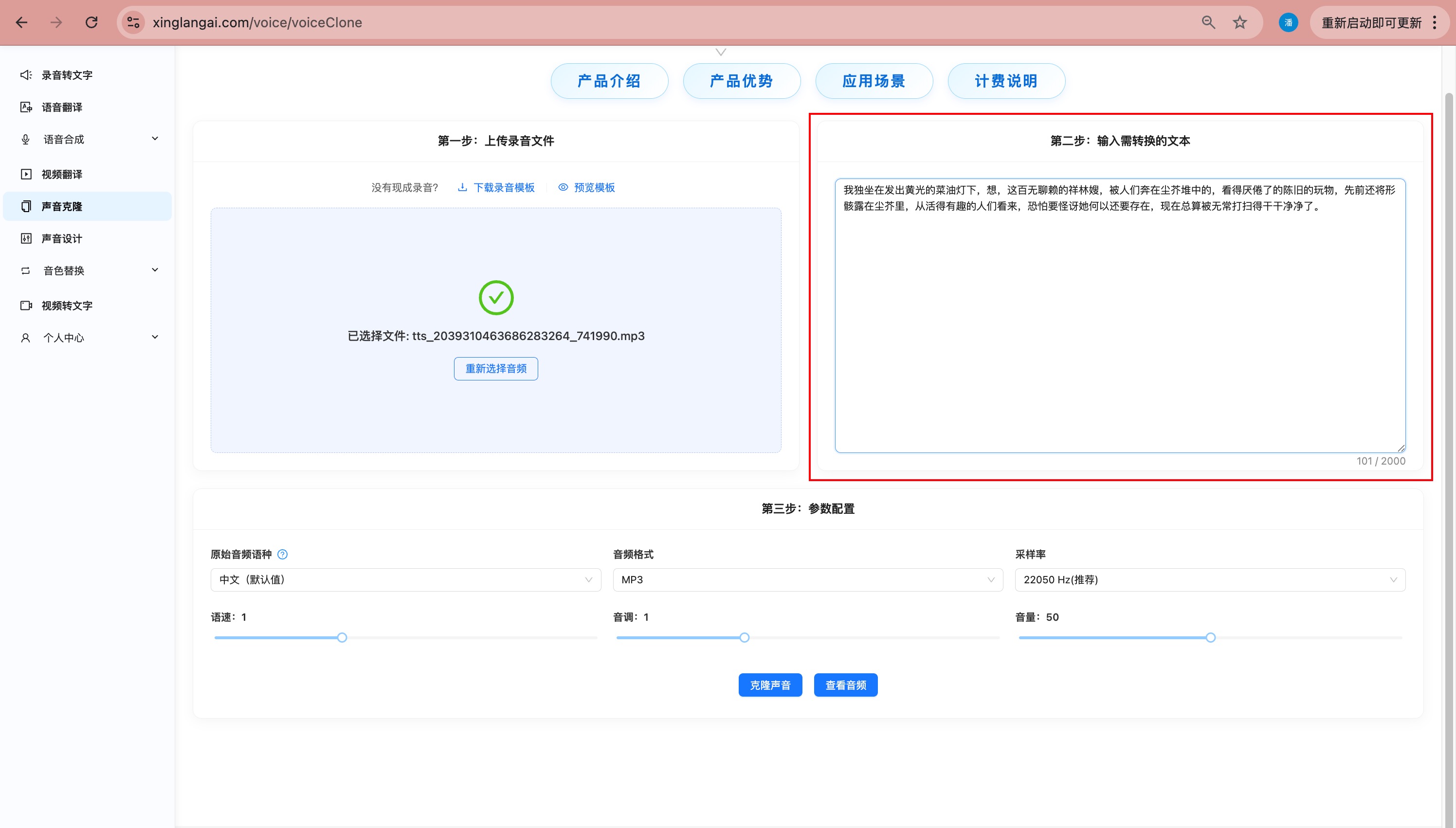Viewport: 1456px width, 828px height.
Task: Click the copy icon beside 声音克隆
Action: pos(26,206)
